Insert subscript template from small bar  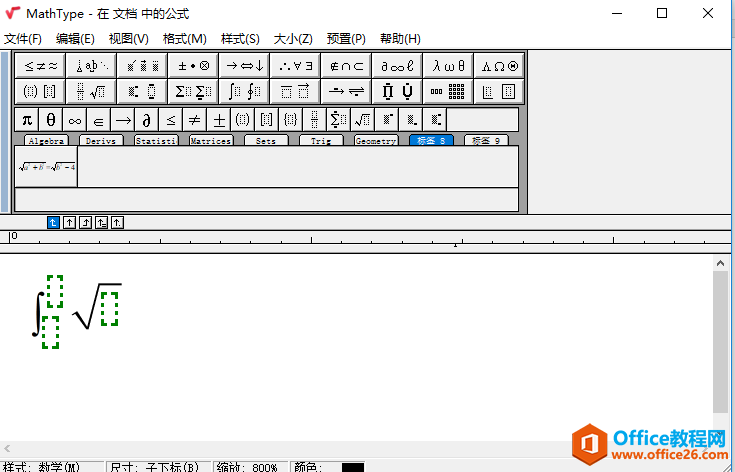410,120
